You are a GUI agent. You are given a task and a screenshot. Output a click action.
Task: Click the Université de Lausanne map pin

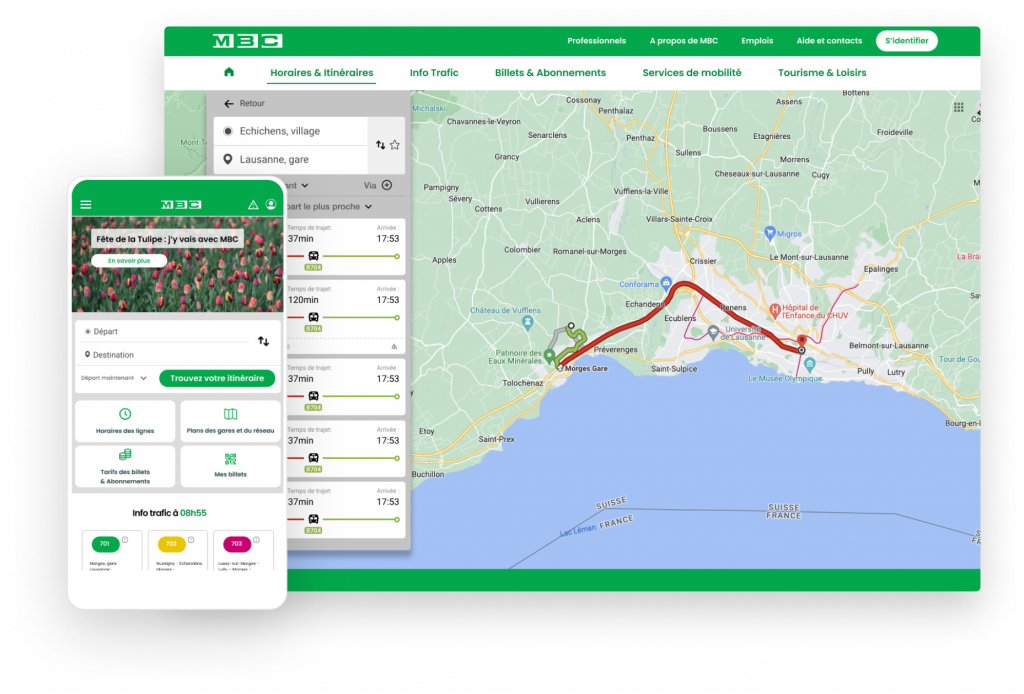tap(713, 333)
